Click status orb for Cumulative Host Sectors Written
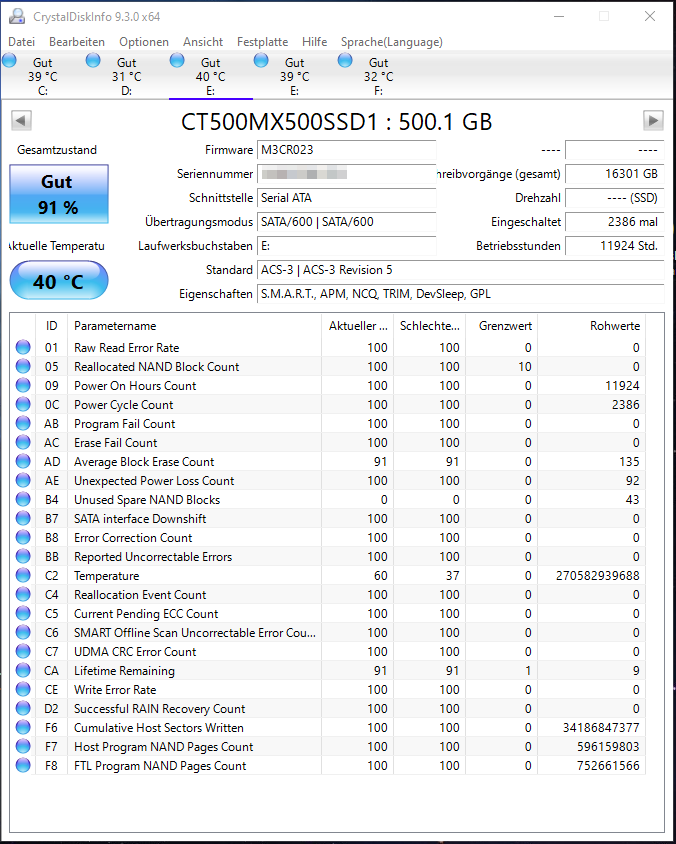The image size is (676, 844). [x=23, y=727]
